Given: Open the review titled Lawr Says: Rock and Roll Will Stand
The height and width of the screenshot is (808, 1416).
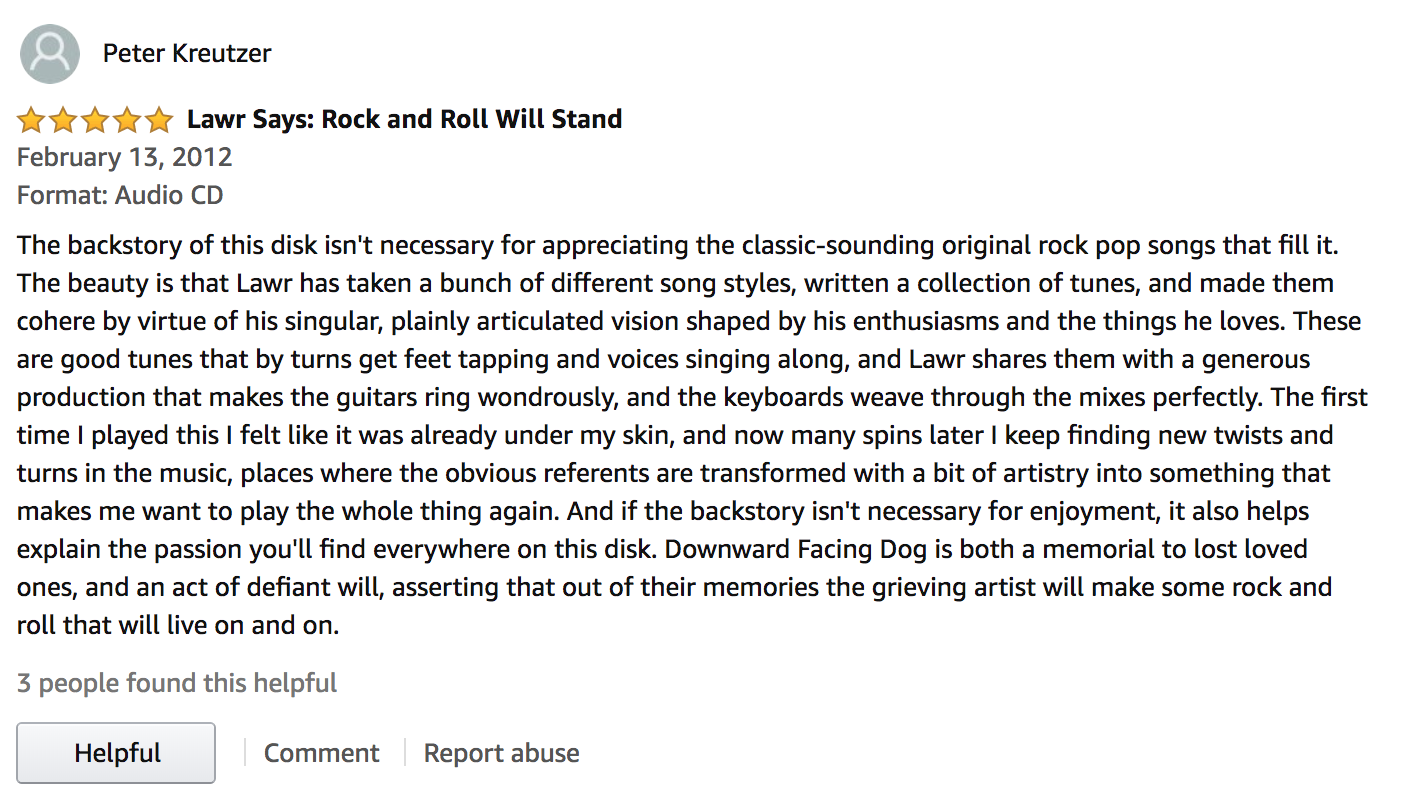Looking at the screenshot, I should pyautogui.click(x=405, y=119).
